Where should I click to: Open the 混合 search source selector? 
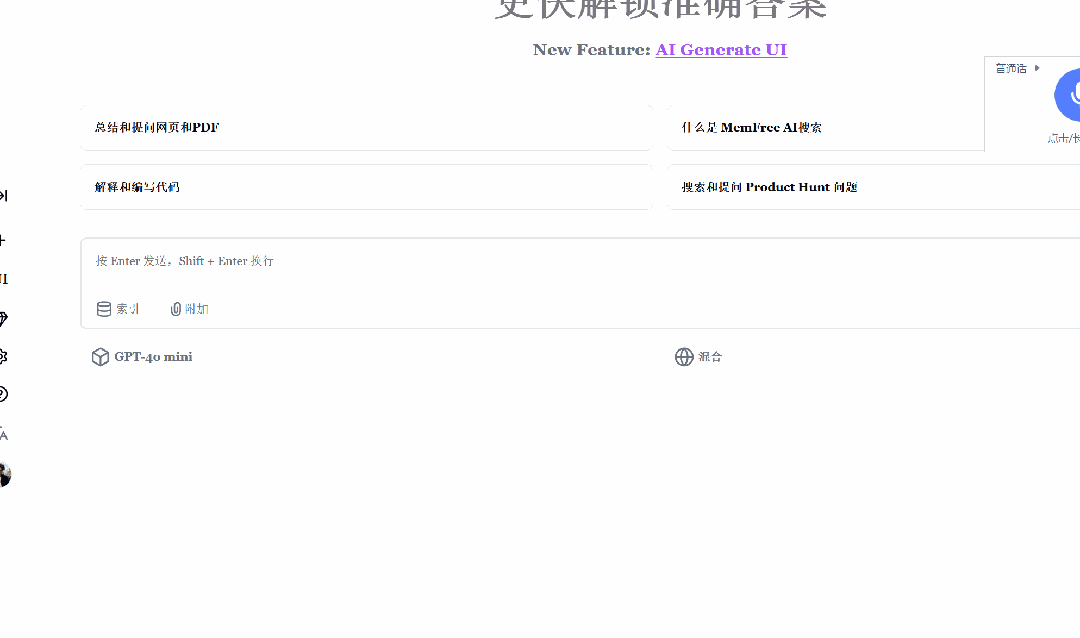coord(699,356)
